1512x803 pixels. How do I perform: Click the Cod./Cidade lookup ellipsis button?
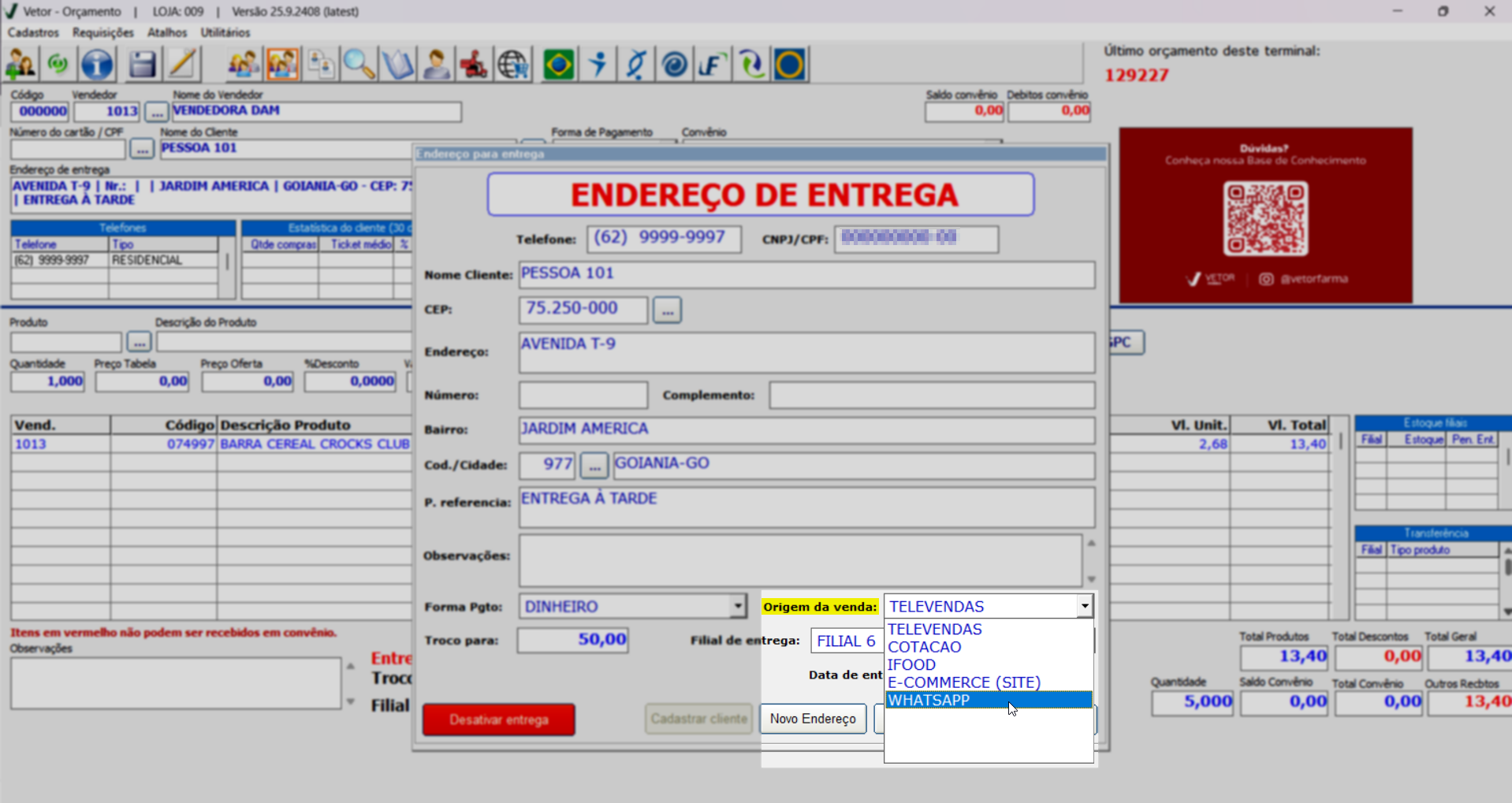pos(594,466)
